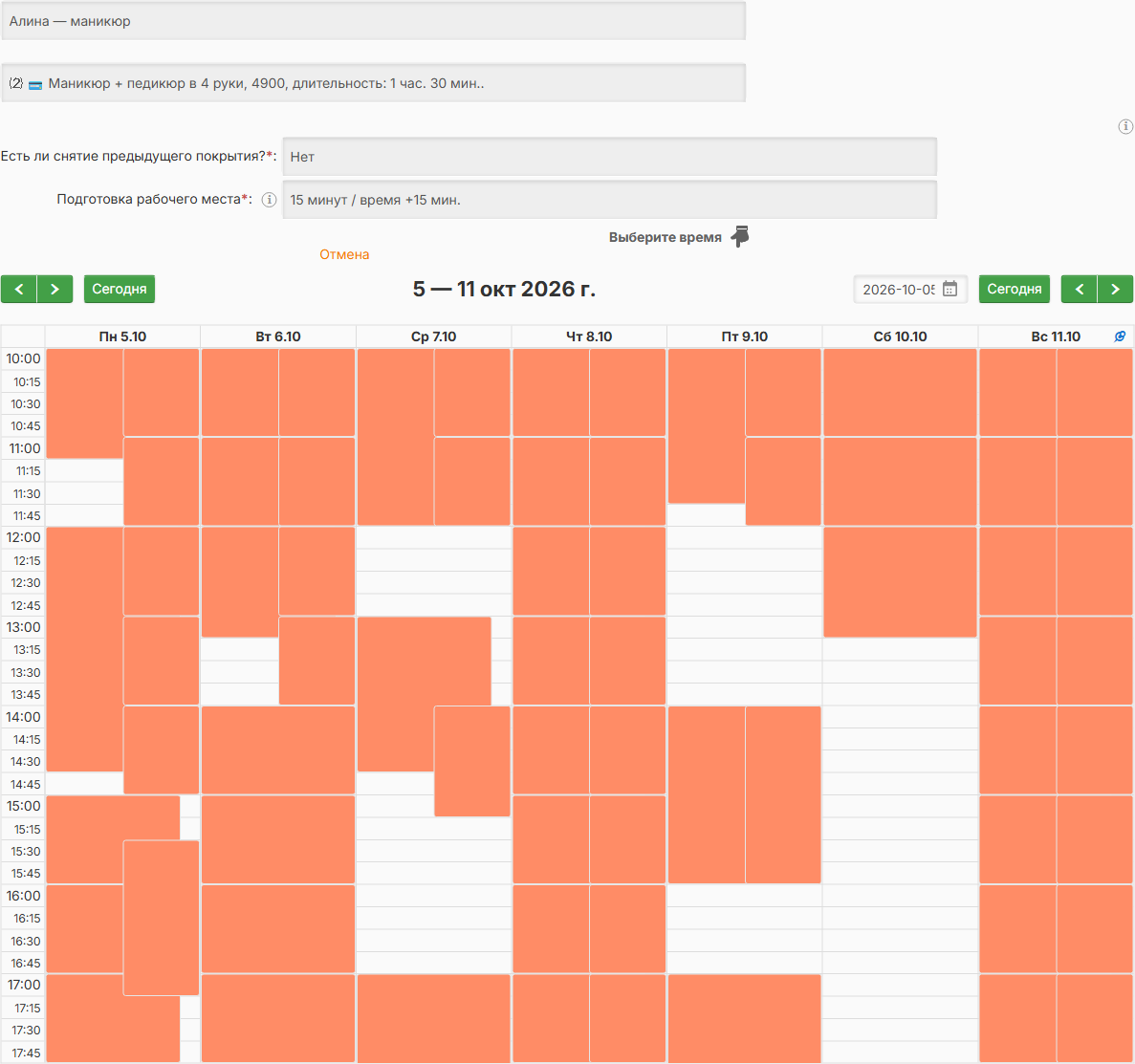Image resolution: width=1135 pixels, height=1064 pixels.
Task: Click the 5 — 11 окт 2026 г. week title
Action: [504, 289]
